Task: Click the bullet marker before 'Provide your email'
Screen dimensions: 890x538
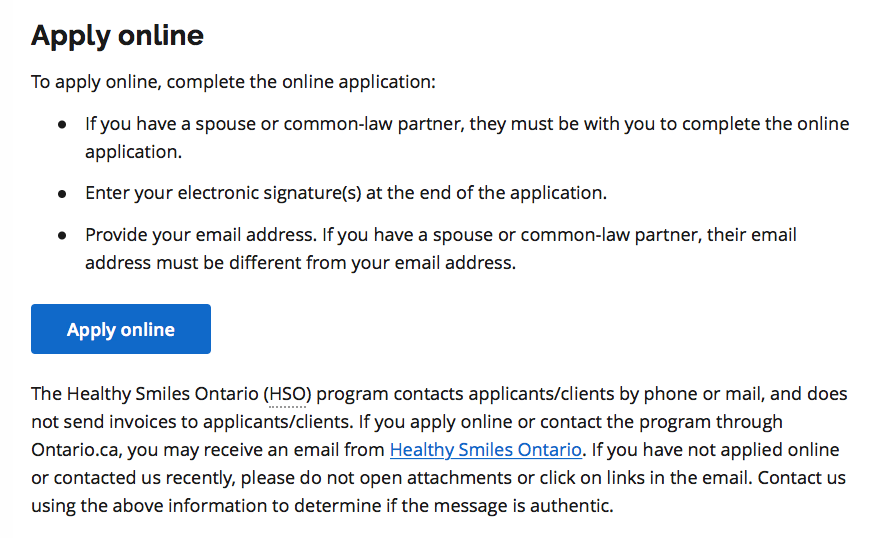Action: 62,236
